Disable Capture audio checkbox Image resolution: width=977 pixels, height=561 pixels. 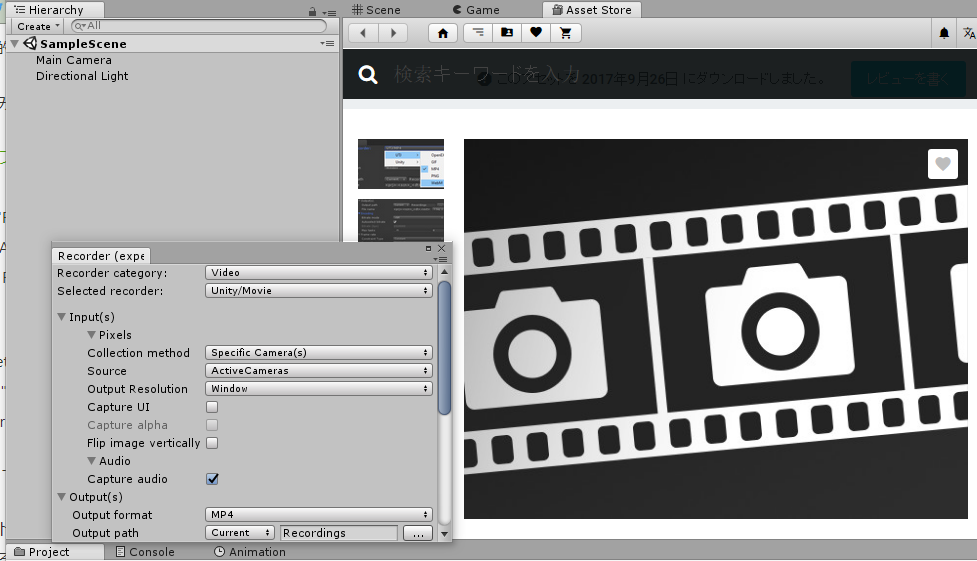coord(212,479)
